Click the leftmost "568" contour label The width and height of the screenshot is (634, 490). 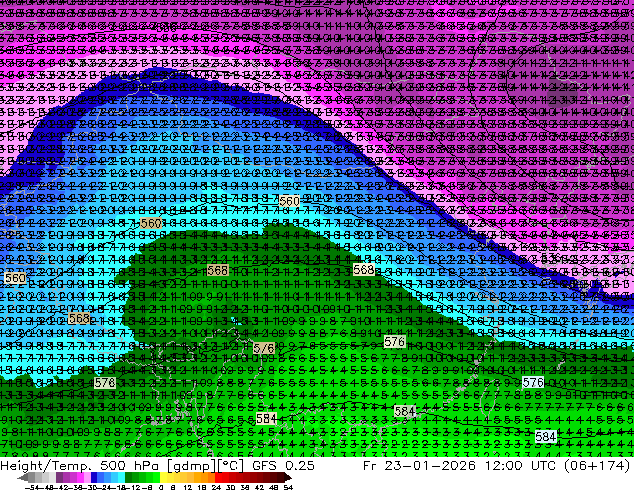[79, 318]
